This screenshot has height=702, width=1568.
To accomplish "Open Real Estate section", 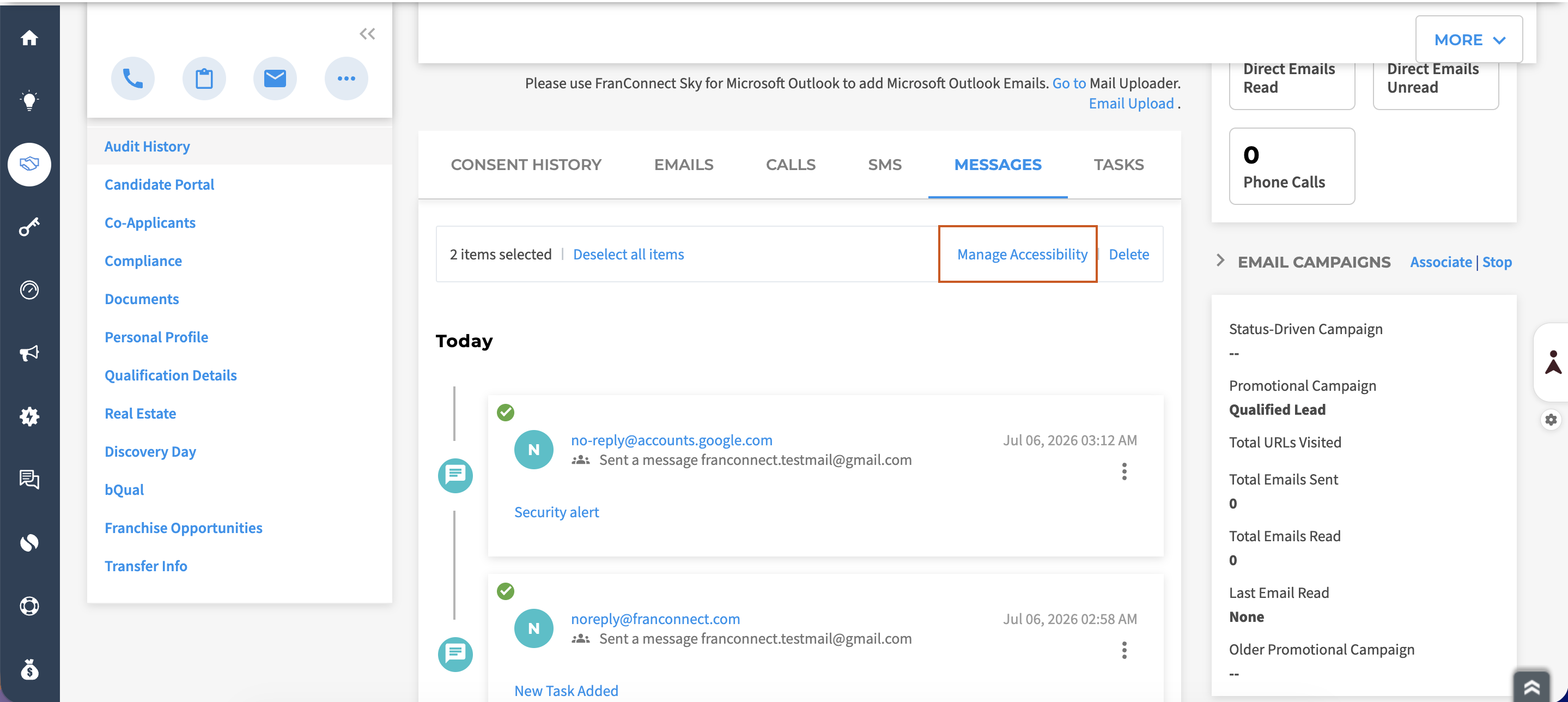I will click(140, 414).
